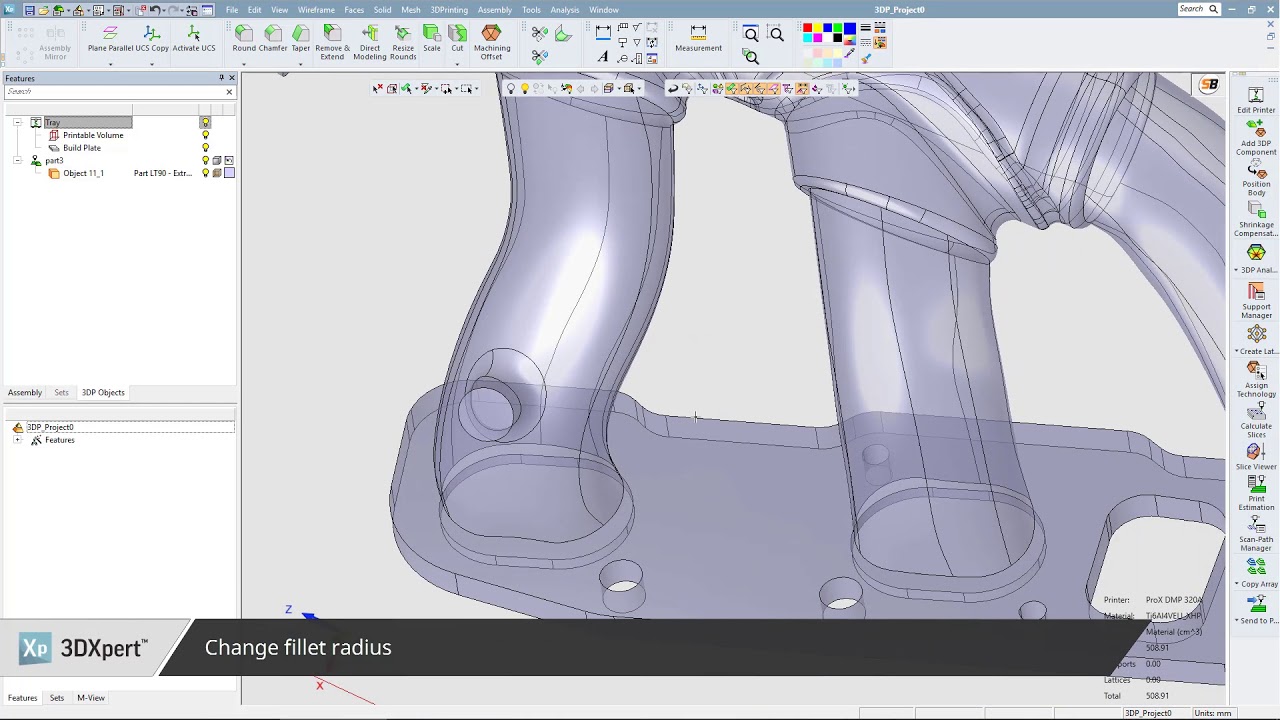Select the Chamfer tool

(273, 39)
